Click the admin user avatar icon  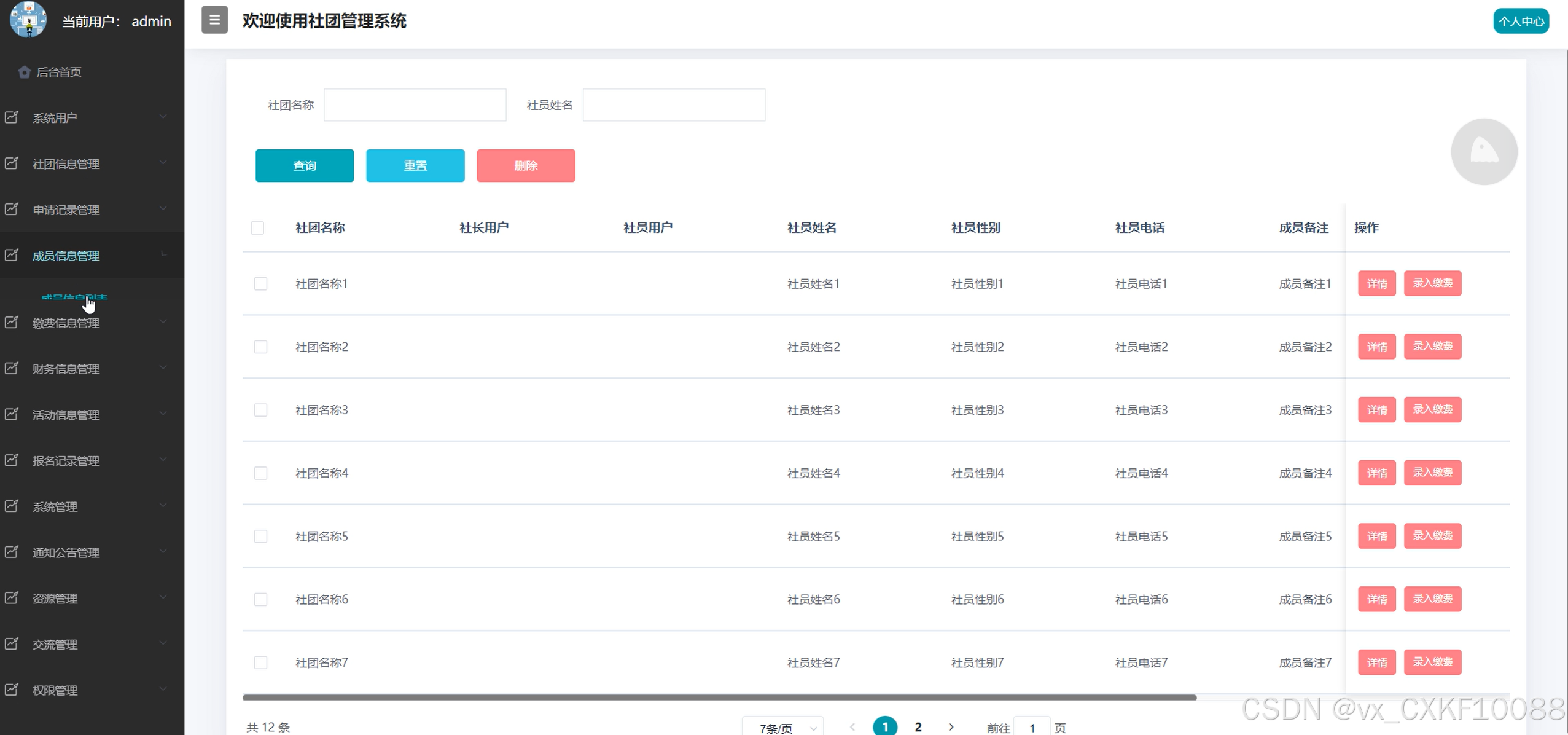28,20
